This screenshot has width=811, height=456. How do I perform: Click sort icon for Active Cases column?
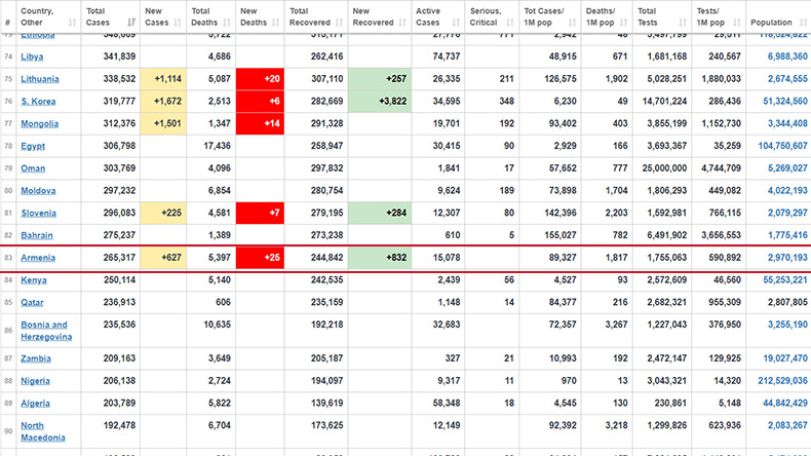point(456,22)
